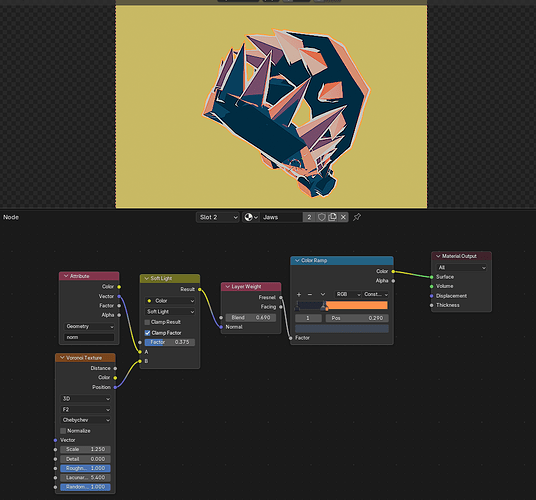Click the Displacement input socket
This screenshot has width=536, height=500.
point(432,296)
